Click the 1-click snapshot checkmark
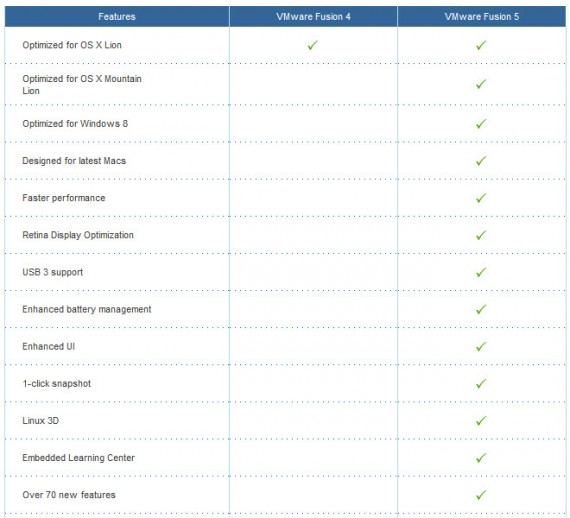The image size is (570, 518). tap(481, 384)
